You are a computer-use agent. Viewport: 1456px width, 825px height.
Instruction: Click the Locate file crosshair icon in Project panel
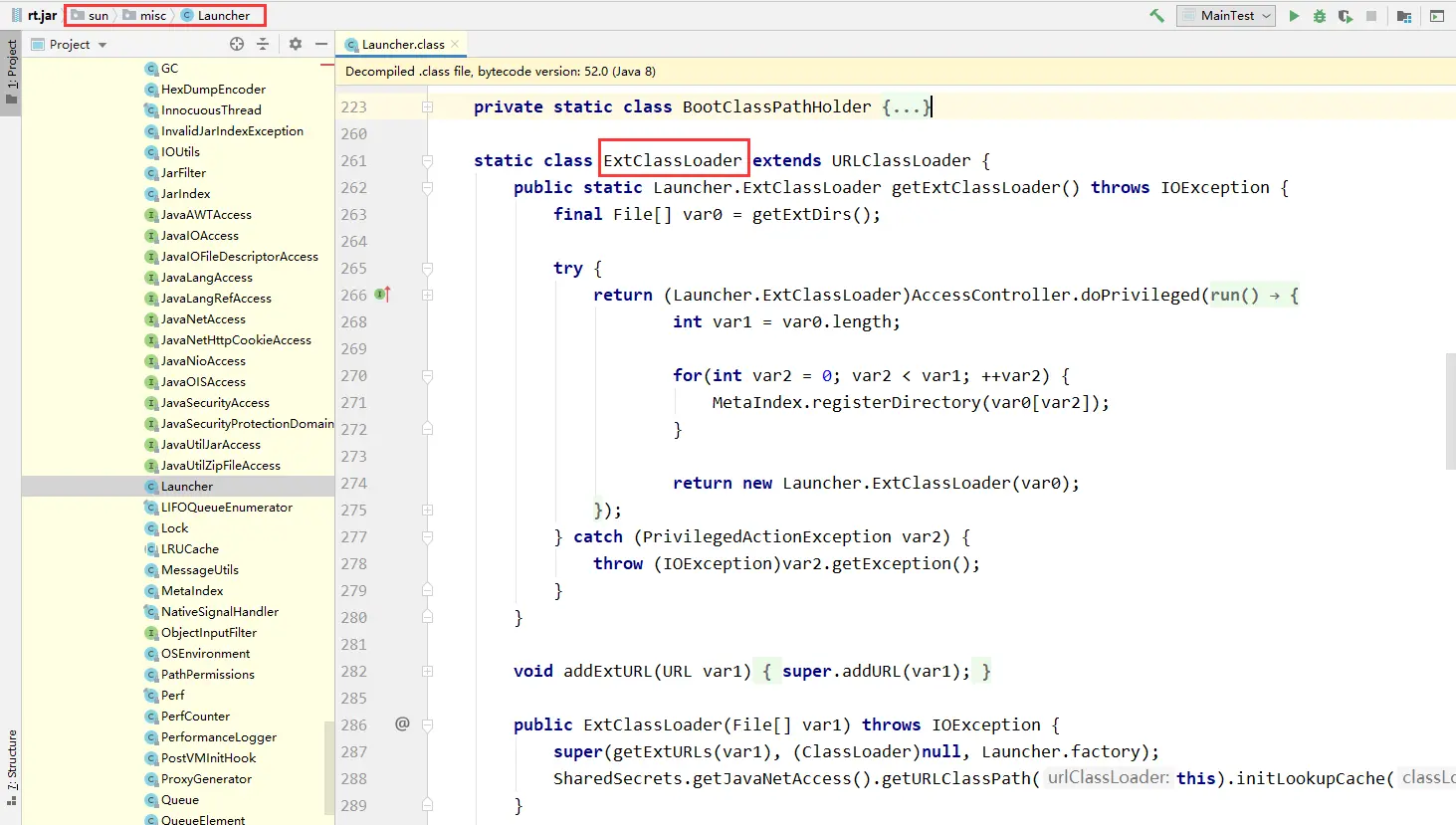click(x=237, y=44)
